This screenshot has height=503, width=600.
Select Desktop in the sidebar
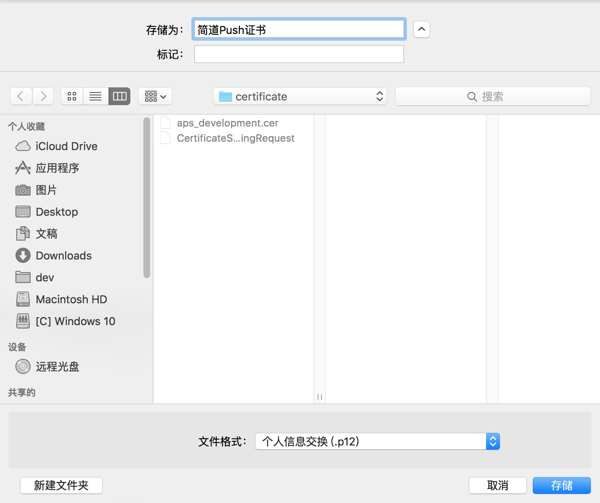coord(46,212)
